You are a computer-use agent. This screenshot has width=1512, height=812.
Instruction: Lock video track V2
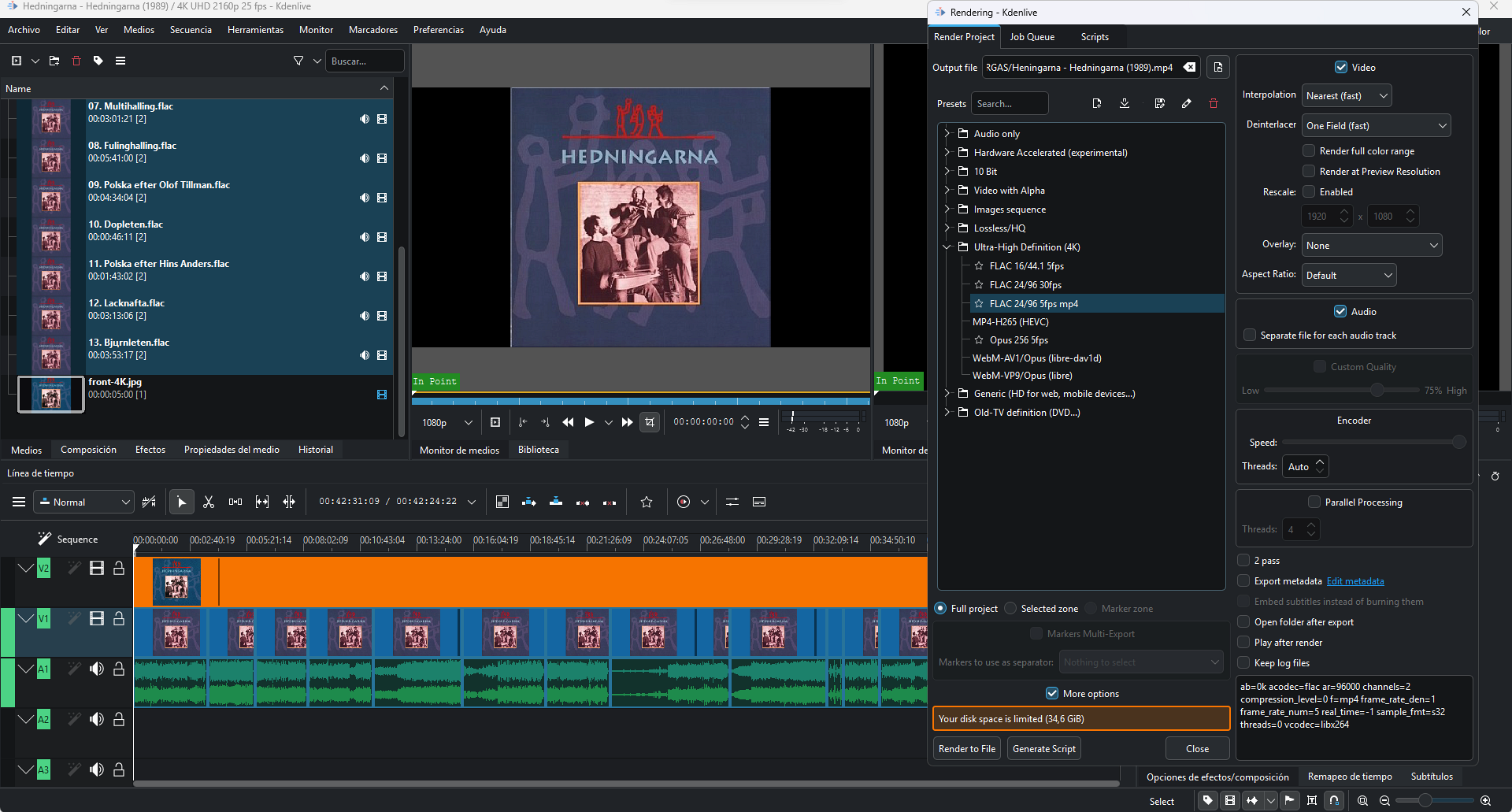(119, 568)
